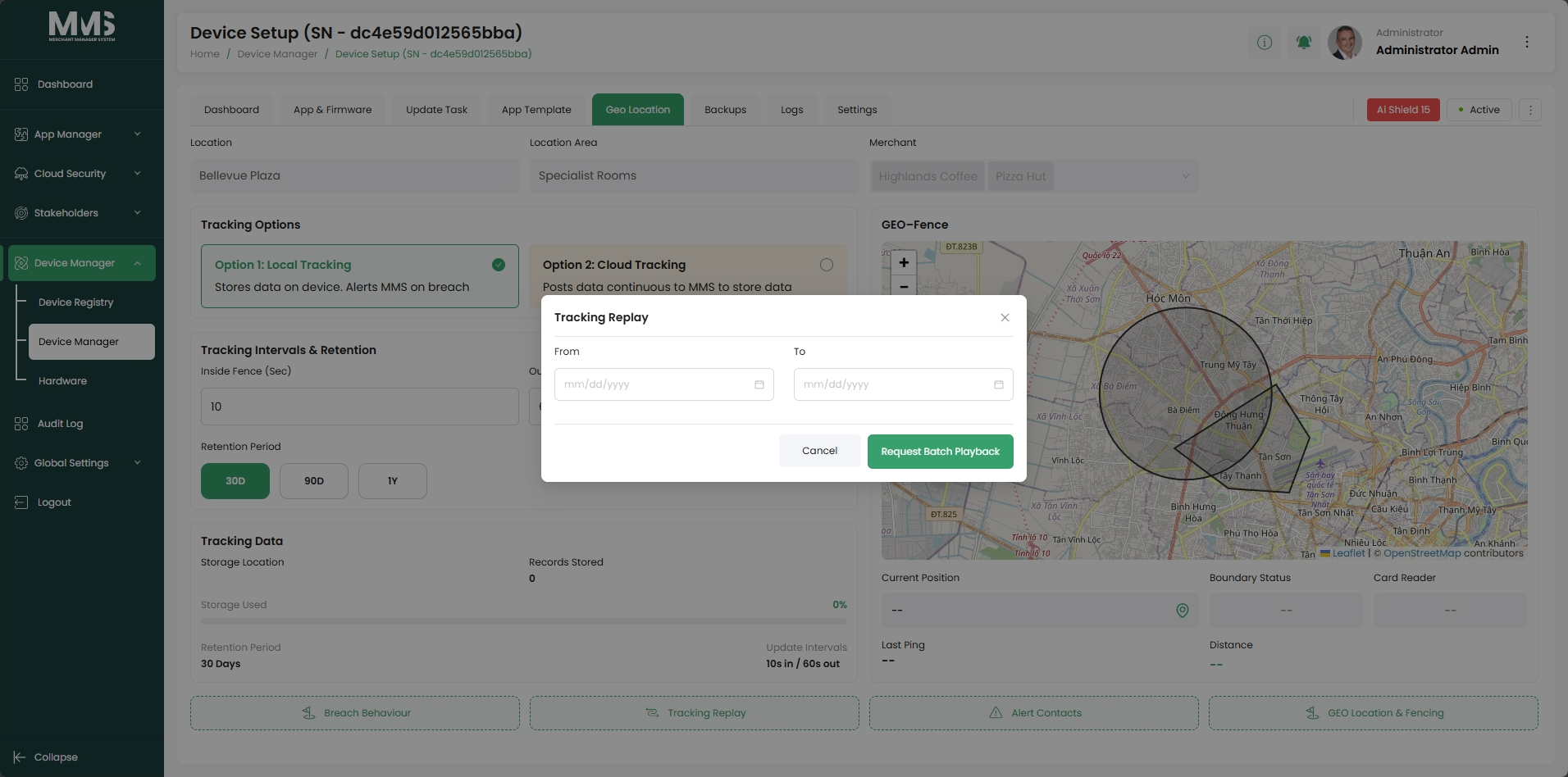Click Request Batch Playback button
The height and width of the screenshot is (777, 1568).
(x=941, y=452)
